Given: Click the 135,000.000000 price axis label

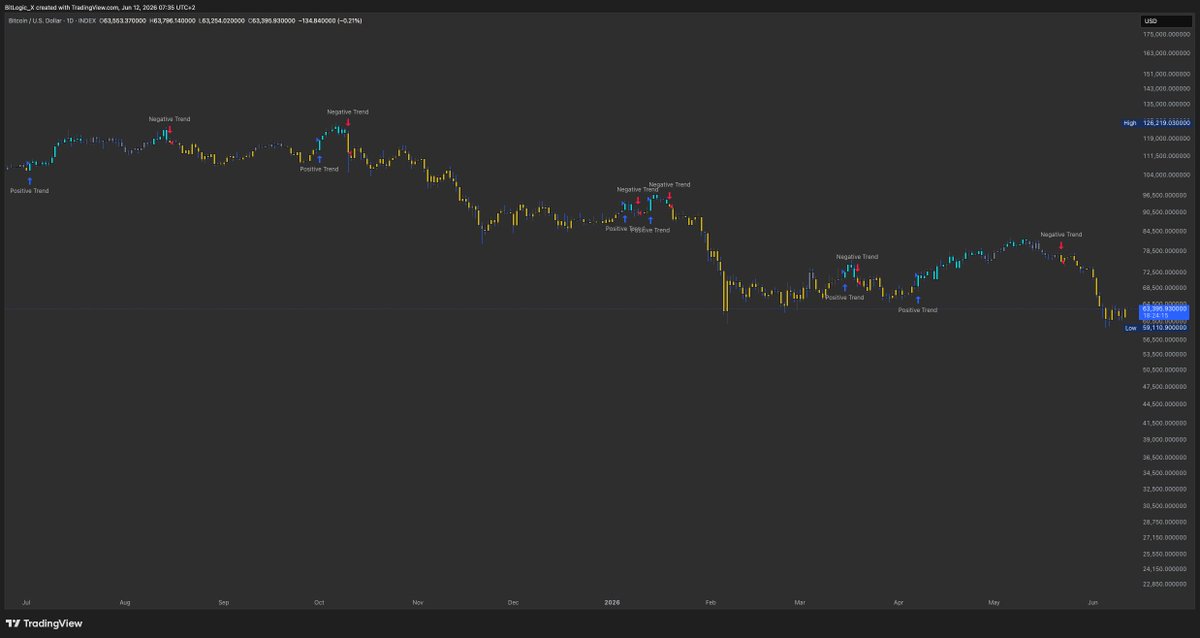Looking at the screenshot, I should tap(1165, 103).
